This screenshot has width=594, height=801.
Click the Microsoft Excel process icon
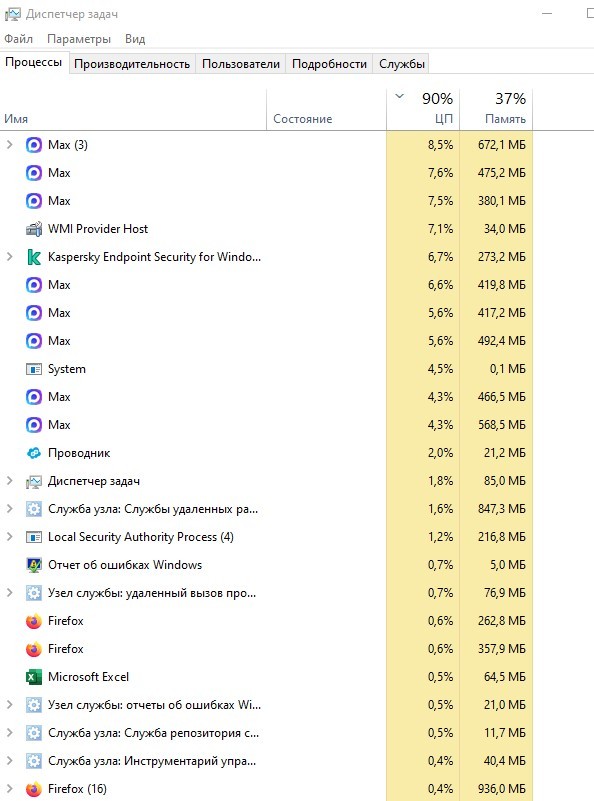pyautogui.click(x=34, y=677)
